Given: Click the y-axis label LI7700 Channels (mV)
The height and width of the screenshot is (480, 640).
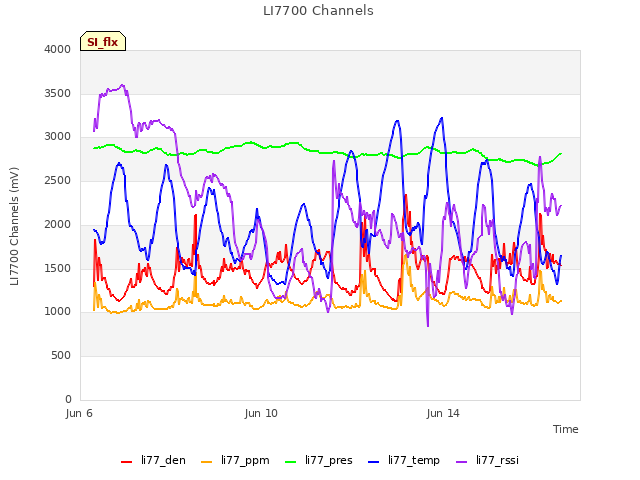Looking at the screenshot, I should click(x=14, y=226).
